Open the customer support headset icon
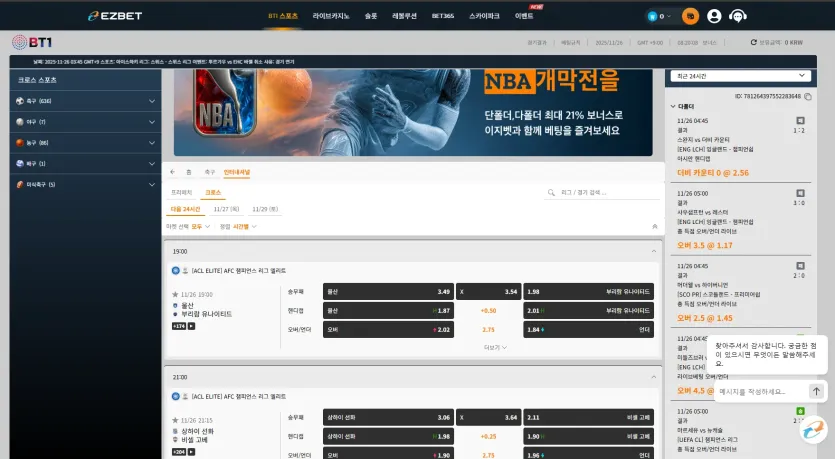Image resolution: width=835 pixels, height=459 pixels. pyautogui.click(x=738, y=16)
